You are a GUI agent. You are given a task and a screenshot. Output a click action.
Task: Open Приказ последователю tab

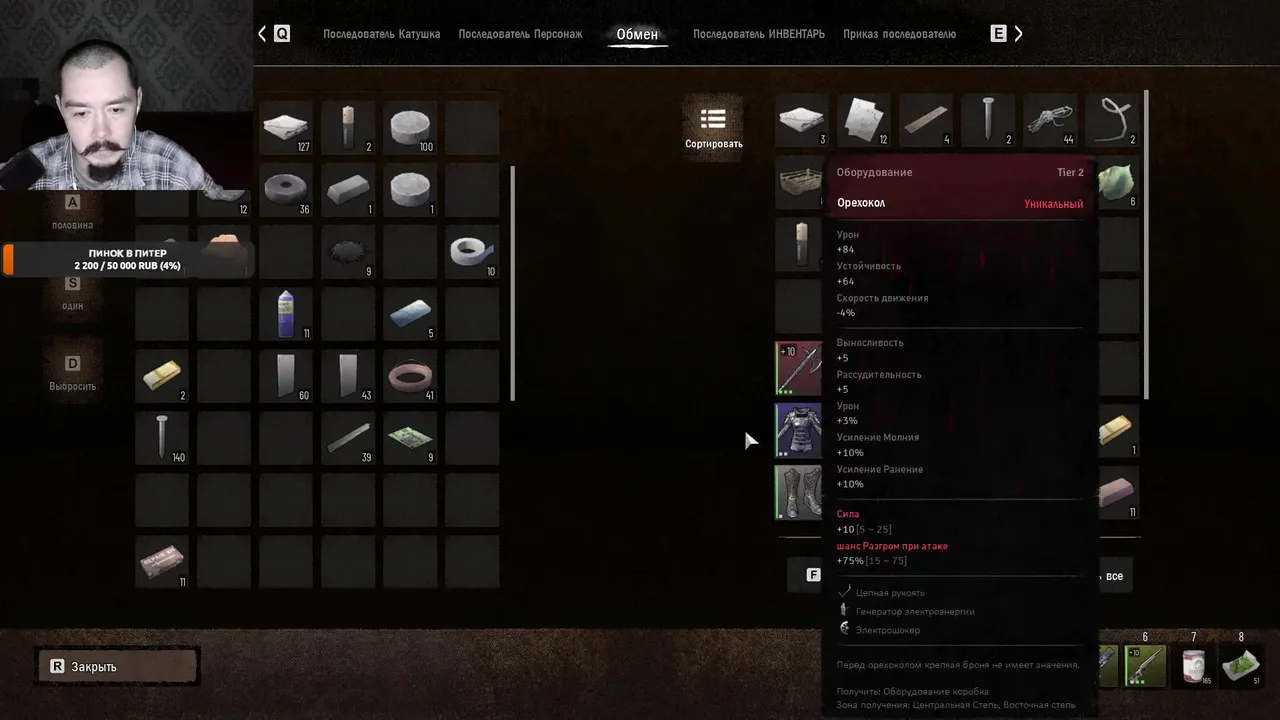(x=899, y=34)
